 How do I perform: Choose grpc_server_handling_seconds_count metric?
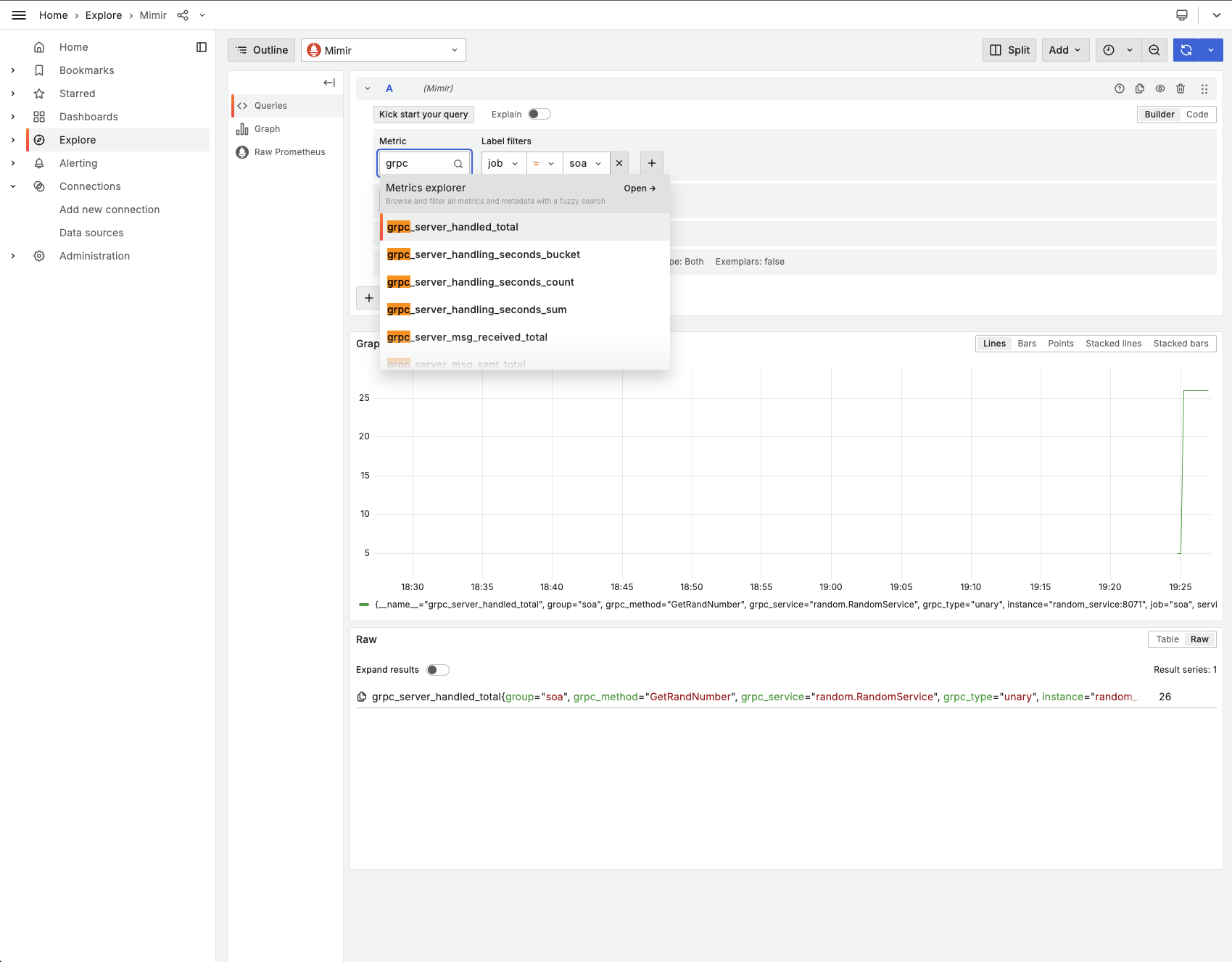point(525,282)
